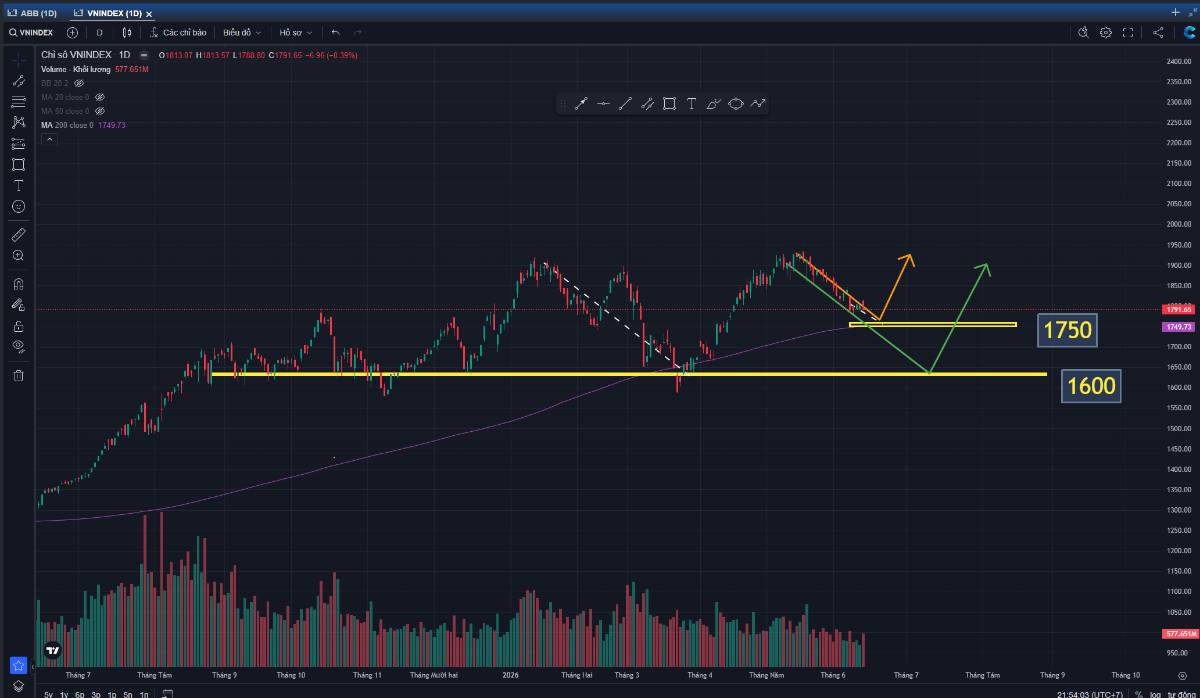Activate the zoom-in magnifier tool

click(x=18, y=256)
